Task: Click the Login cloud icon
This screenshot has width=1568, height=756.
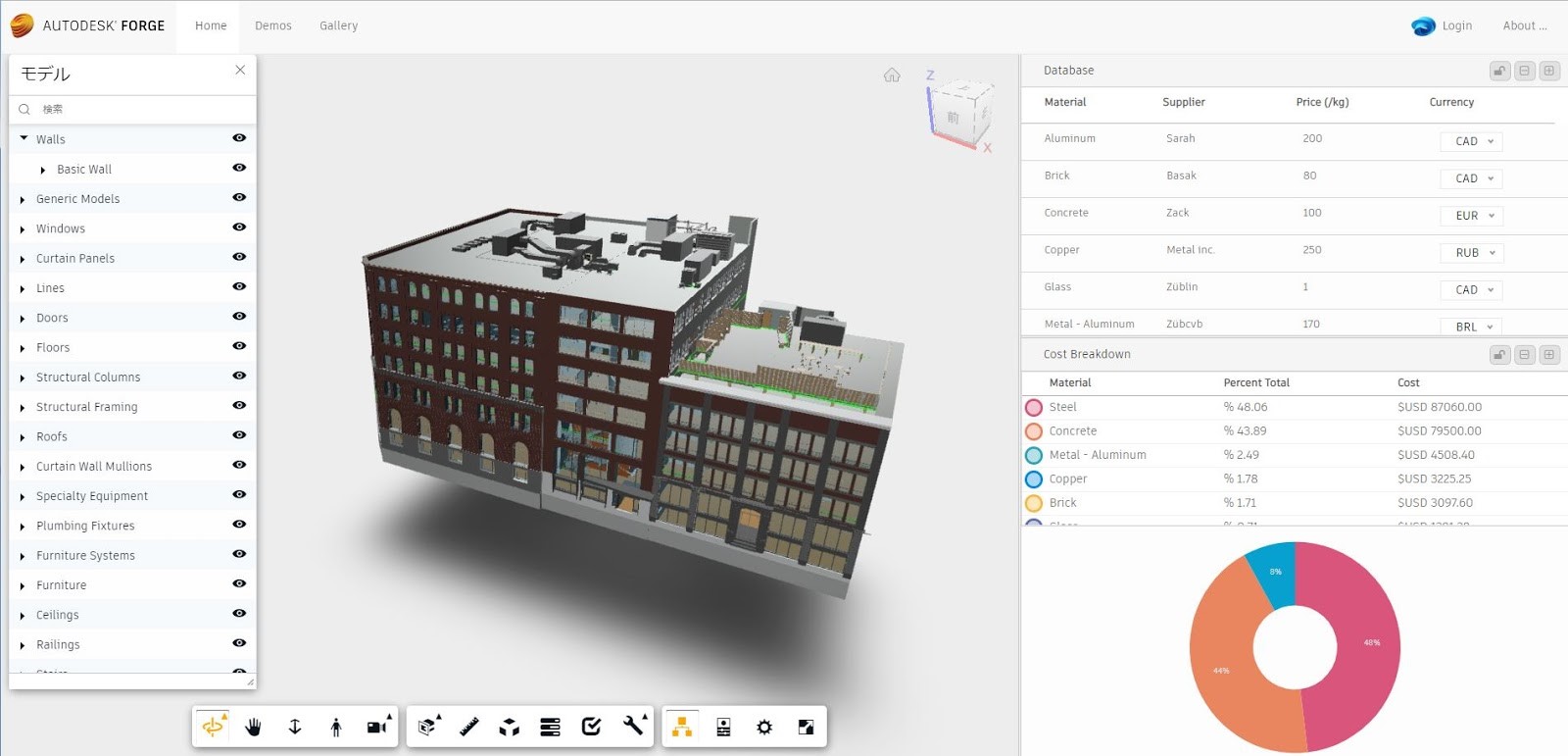Action: click(1423, 26)
